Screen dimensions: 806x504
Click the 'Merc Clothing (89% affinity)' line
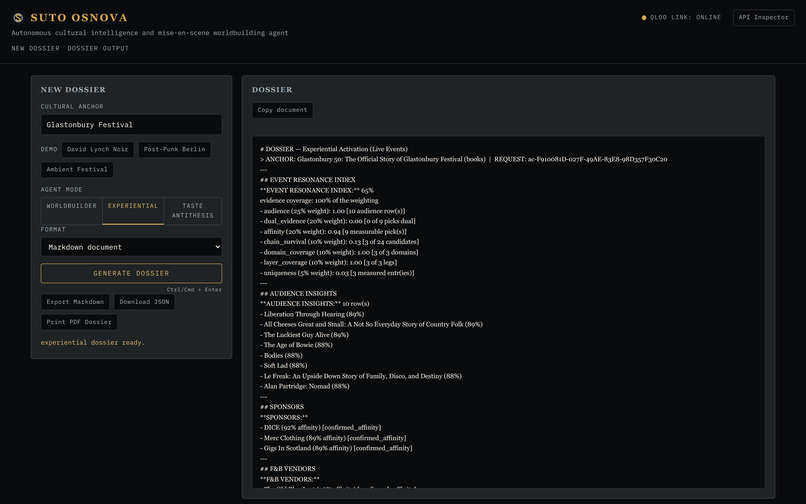333,438
